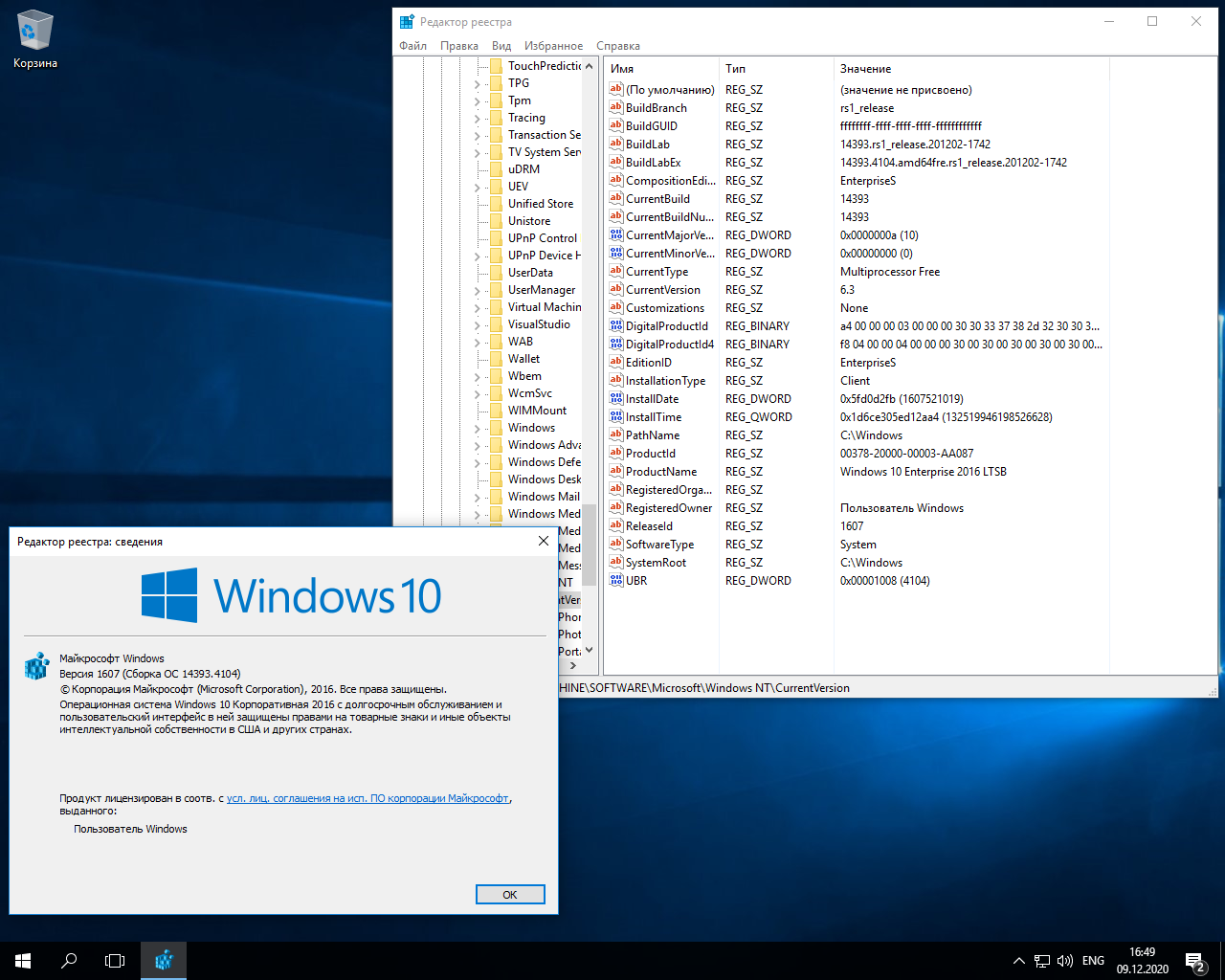Open taskbar Search magnifier
This screenshot has height=980, width=1225.
click(69, 961)
